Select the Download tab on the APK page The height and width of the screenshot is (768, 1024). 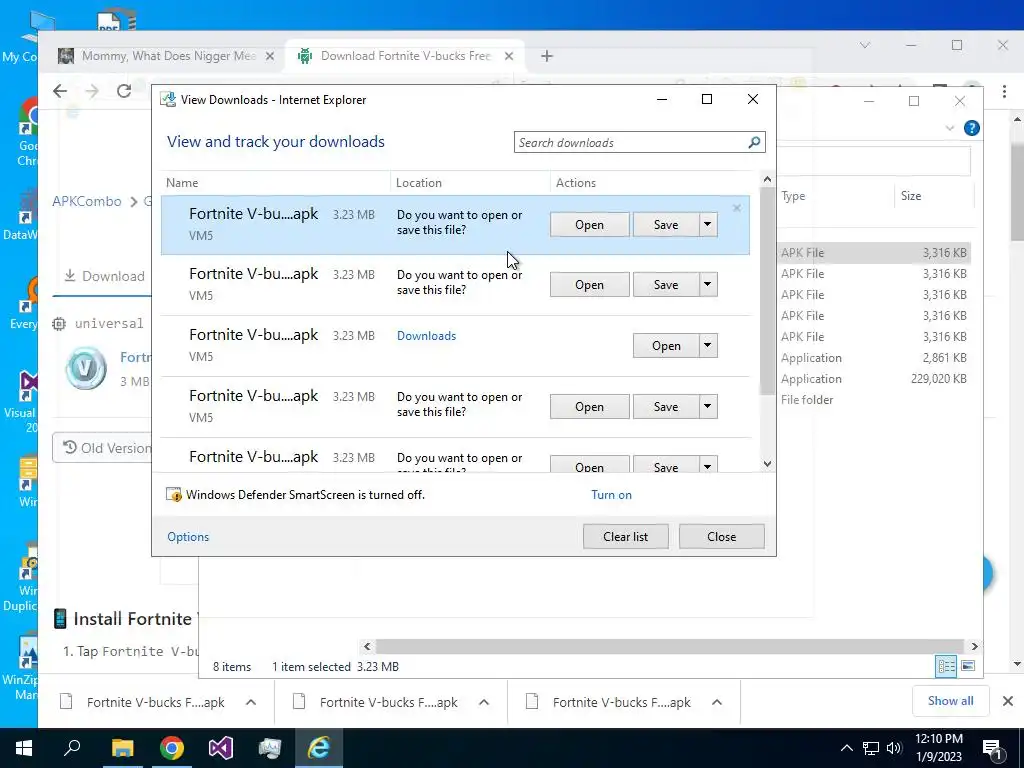click(104, 276)
